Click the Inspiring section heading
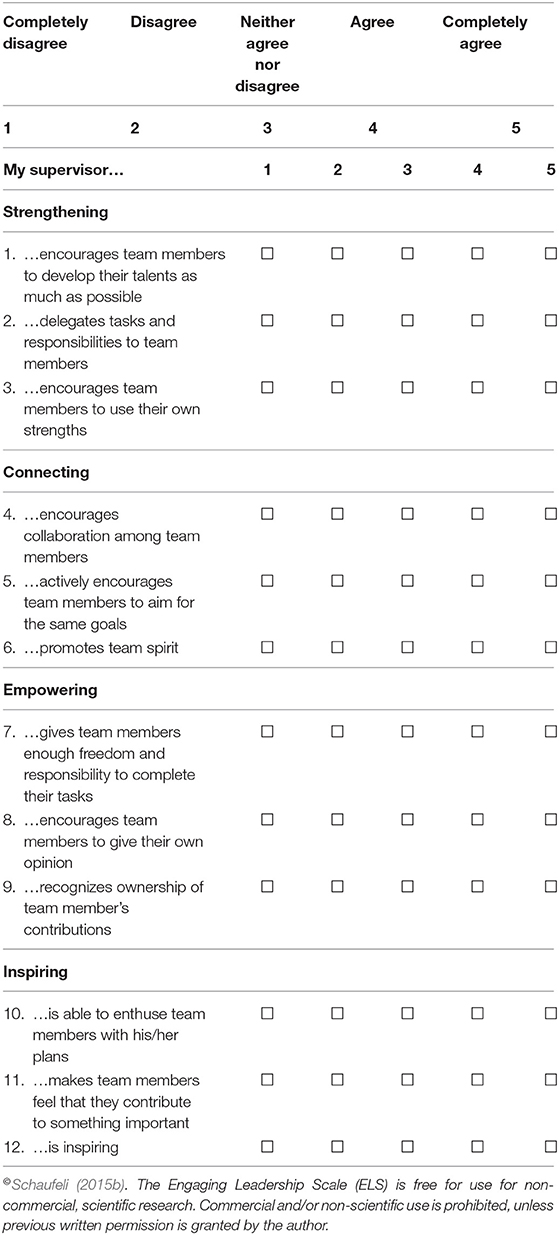 36,971
